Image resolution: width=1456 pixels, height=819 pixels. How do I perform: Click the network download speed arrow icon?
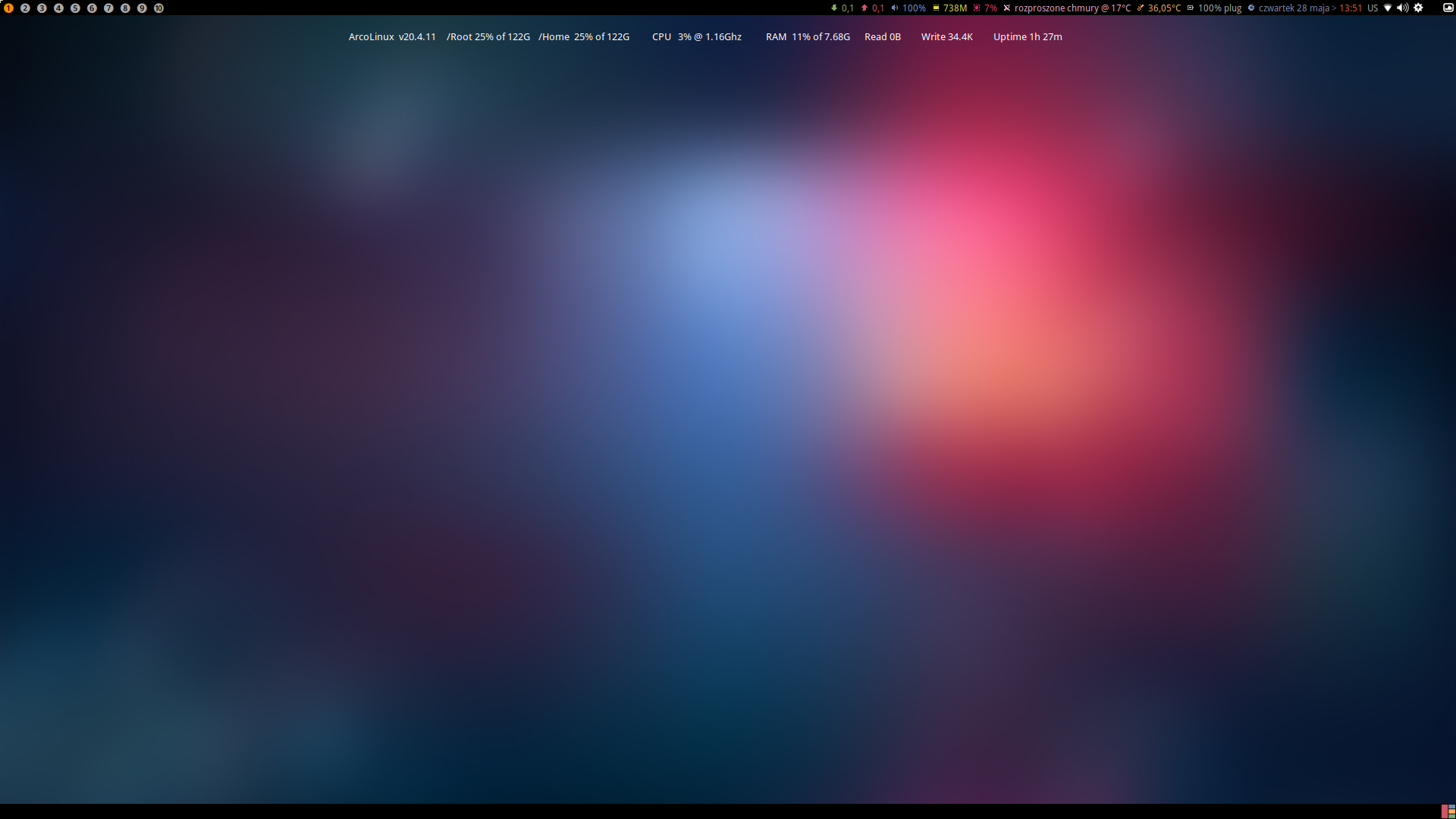pyautogui.click(x=834, y=8)
